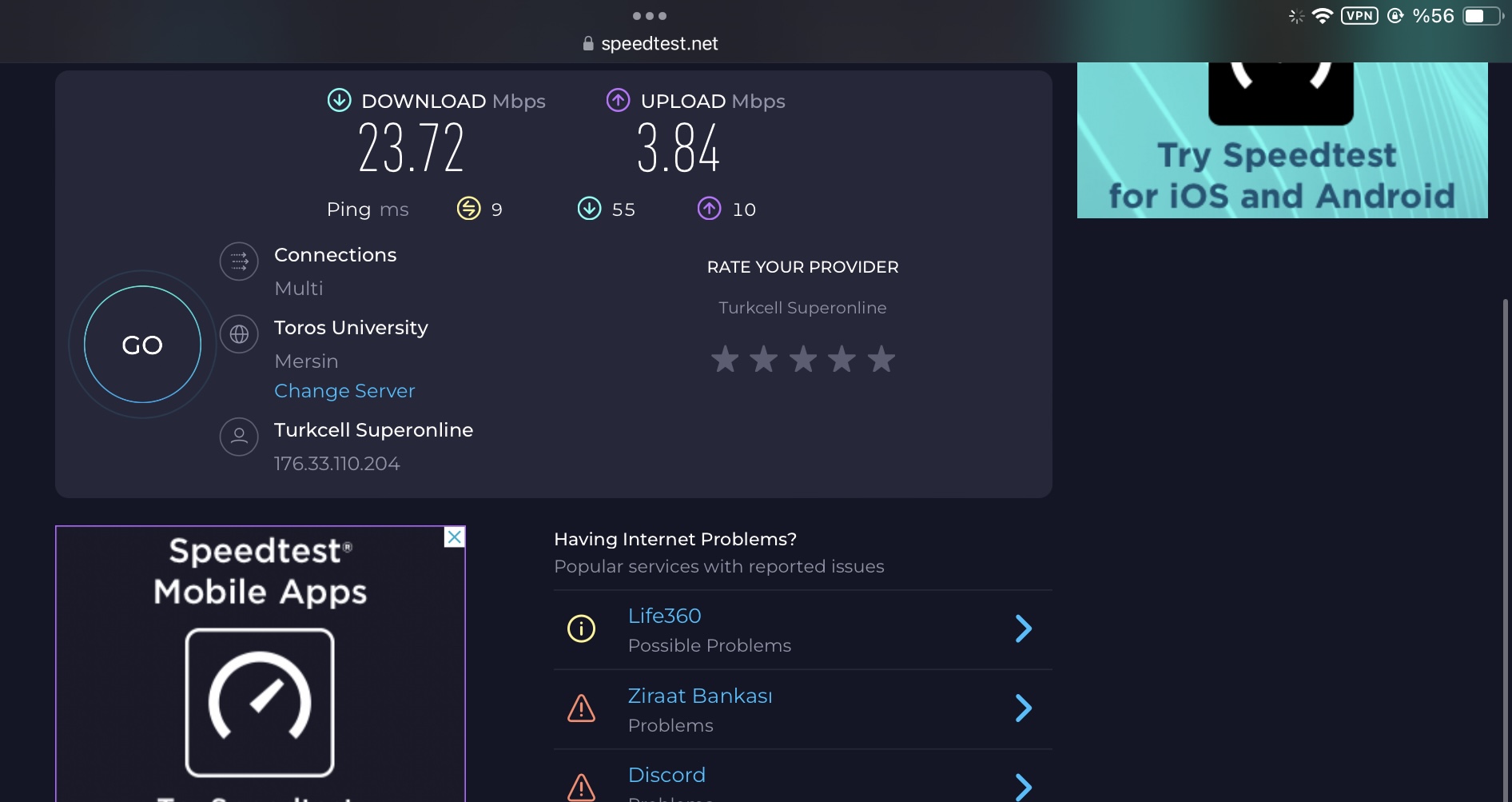Rate provider with the third star

(803, 359)
